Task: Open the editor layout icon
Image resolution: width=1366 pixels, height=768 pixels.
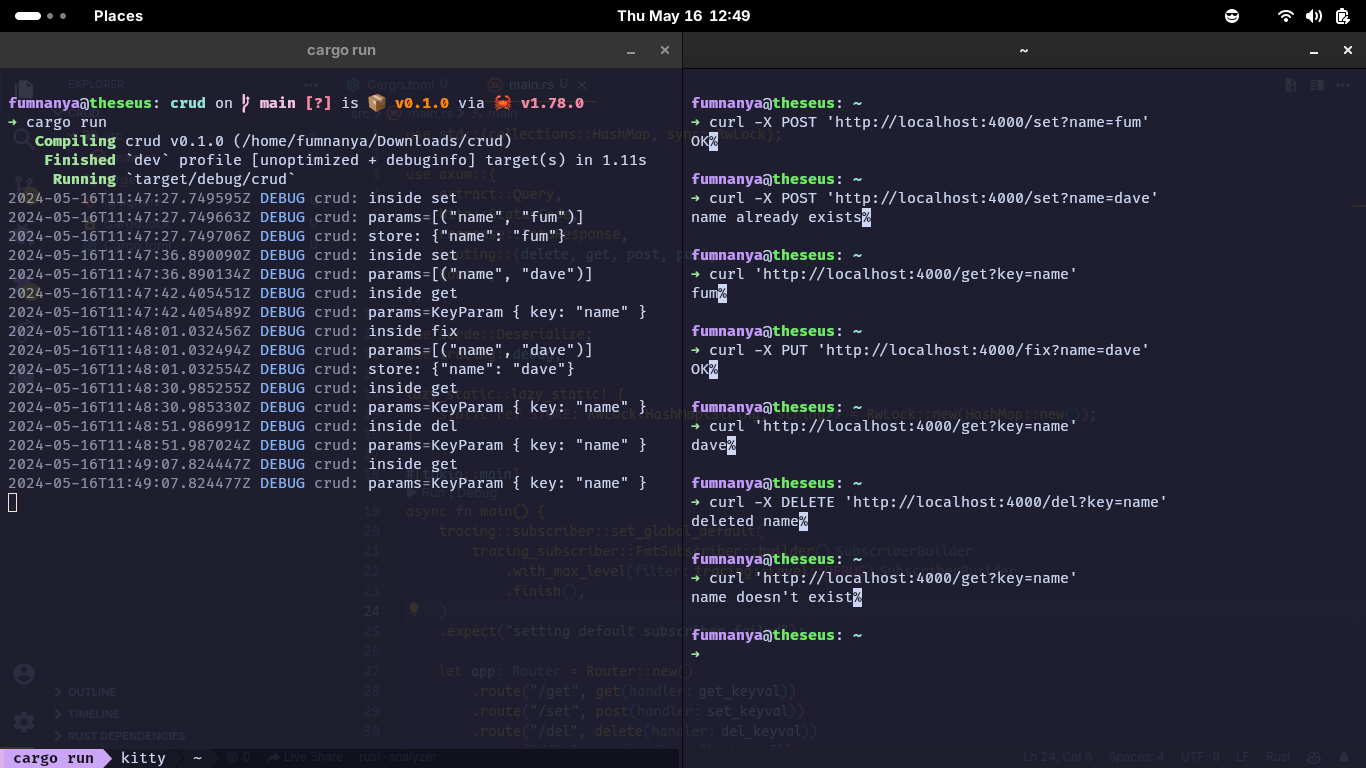Action: (x=1316, y=85)
